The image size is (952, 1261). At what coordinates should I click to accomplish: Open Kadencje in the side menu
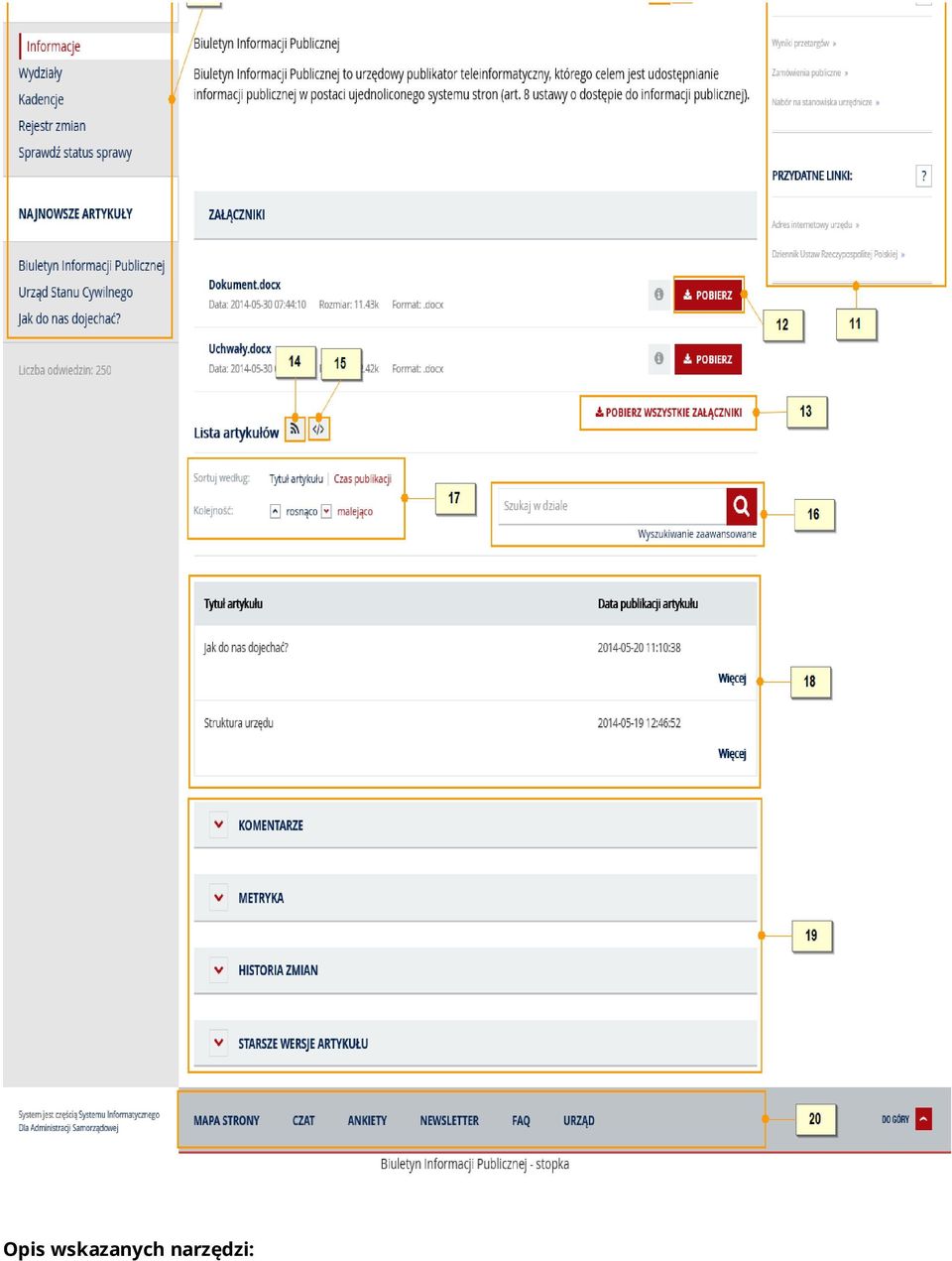point(41,99)
